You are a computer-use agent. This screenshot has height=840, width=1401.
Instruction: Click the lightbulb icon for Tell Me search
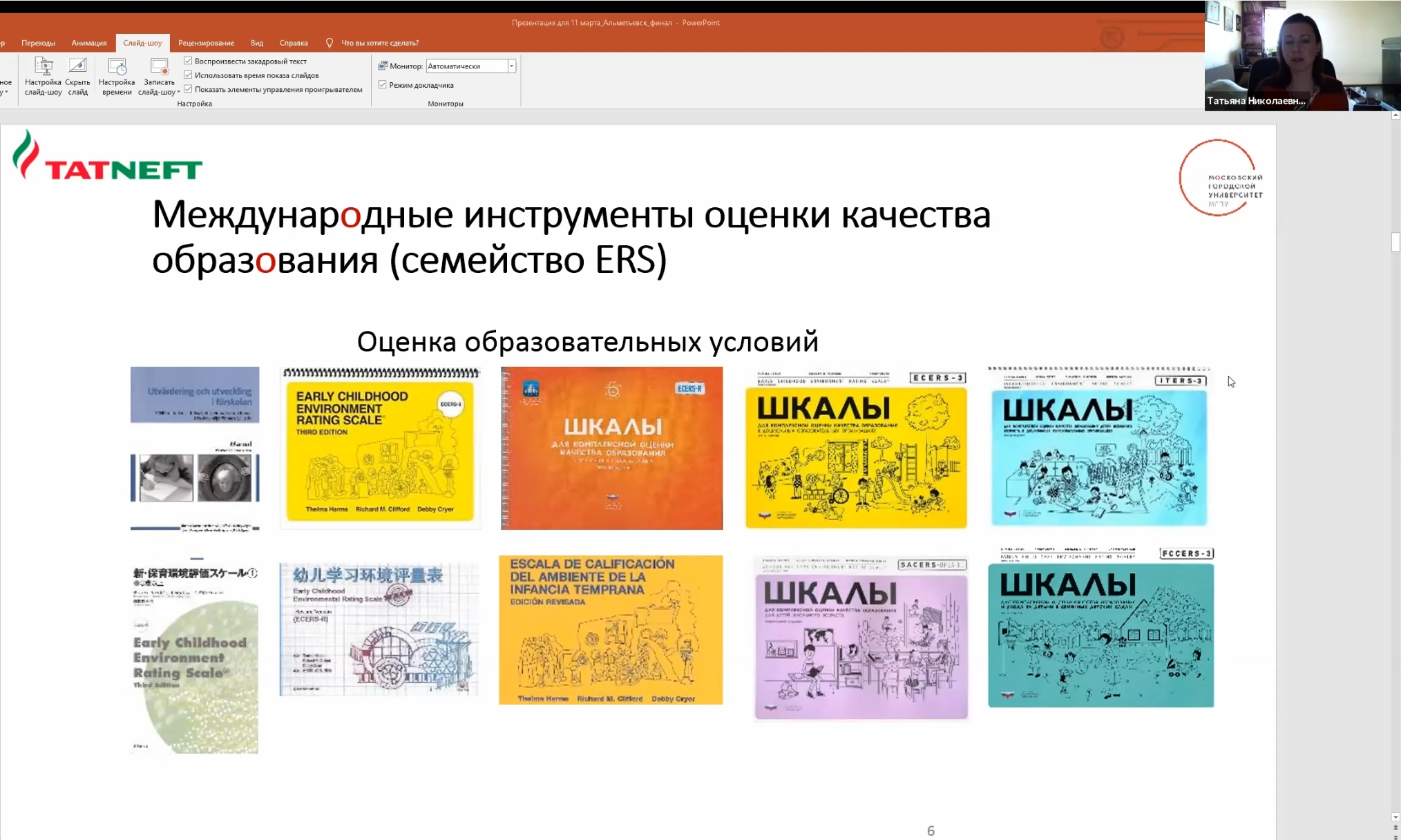pyautogui.click(x=330, y=43)
